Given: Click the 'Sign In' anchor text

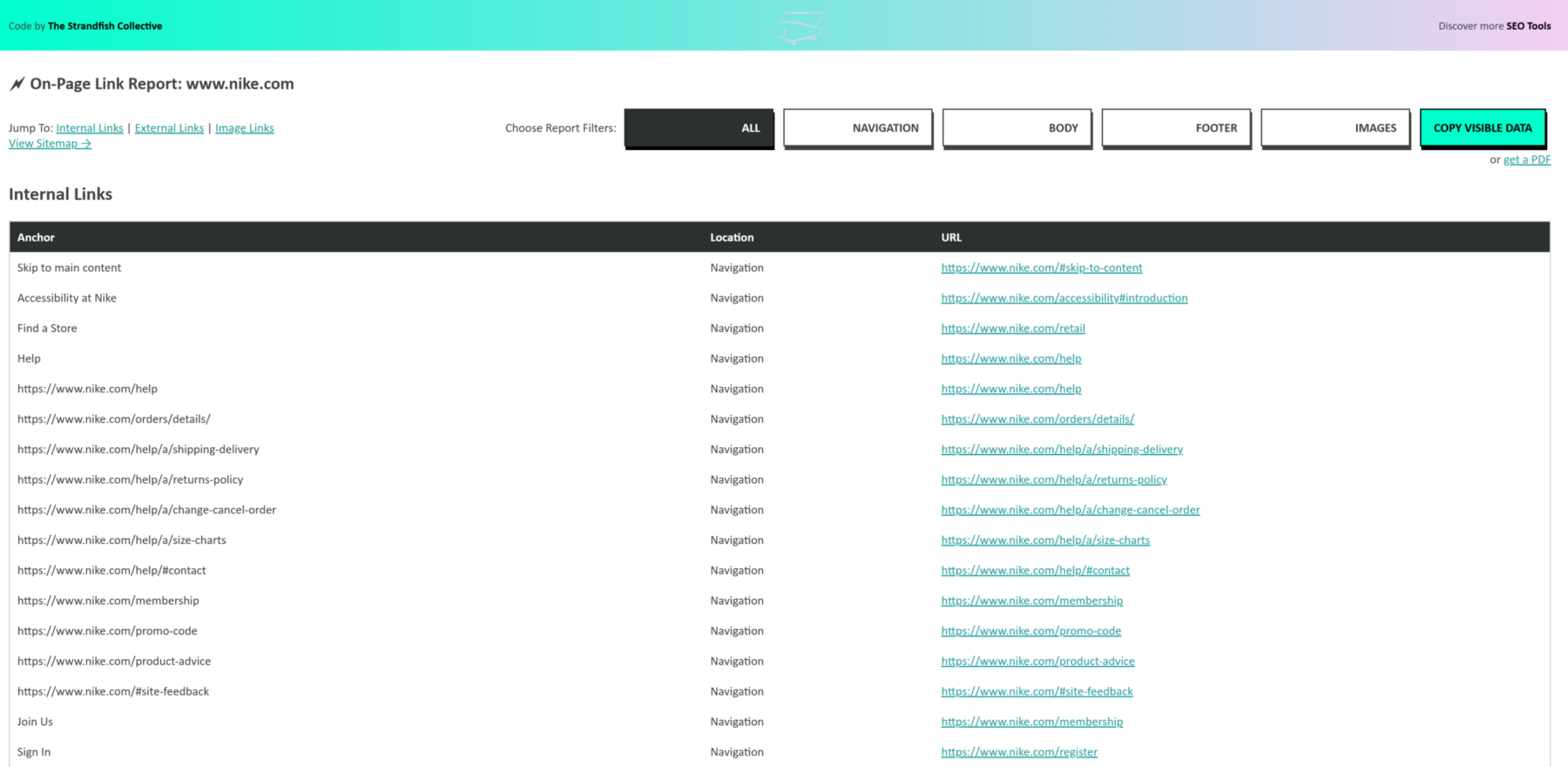Looking at the screenshot, I should coord(34,752).
